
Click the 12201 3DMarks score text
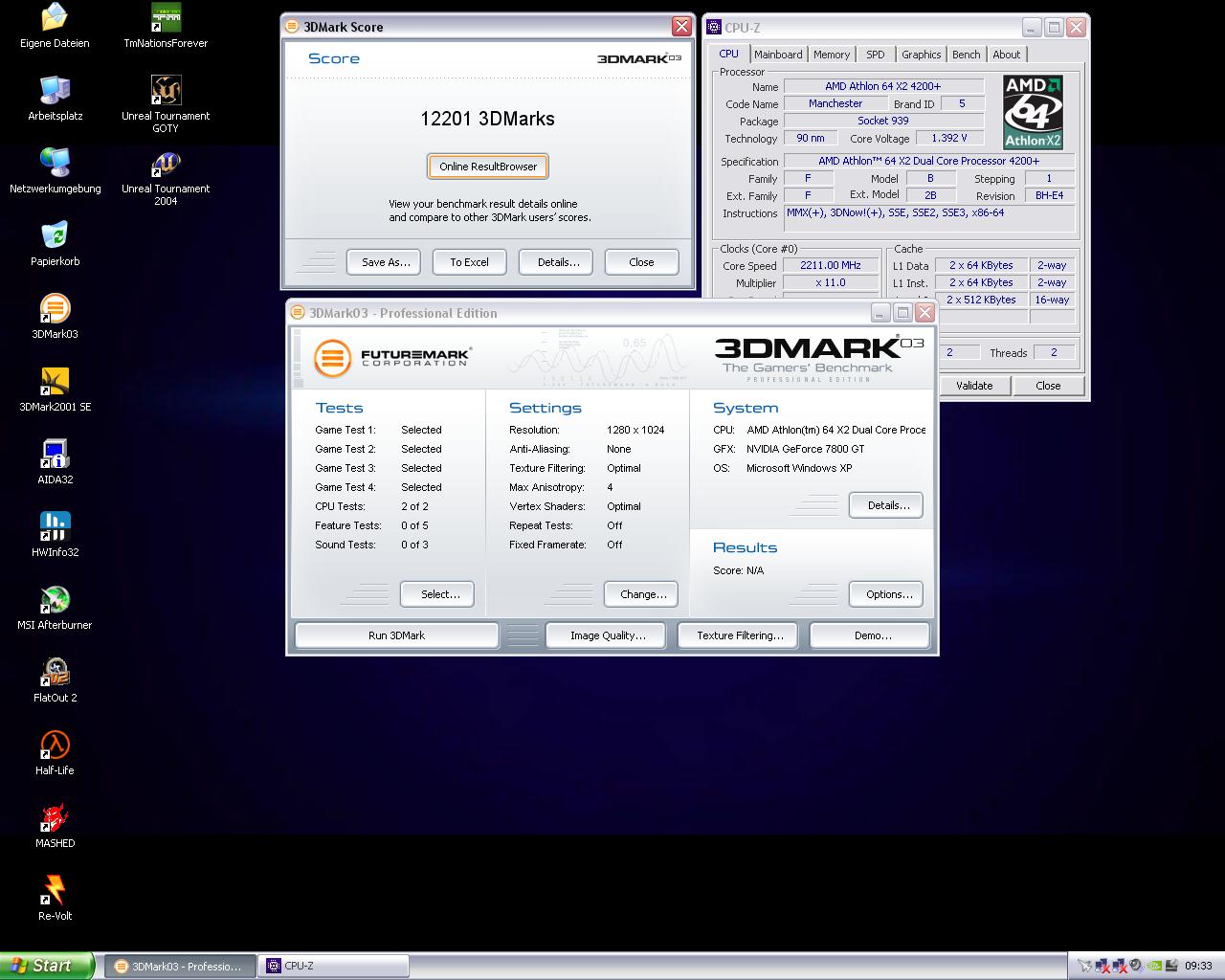pos(487,119)
